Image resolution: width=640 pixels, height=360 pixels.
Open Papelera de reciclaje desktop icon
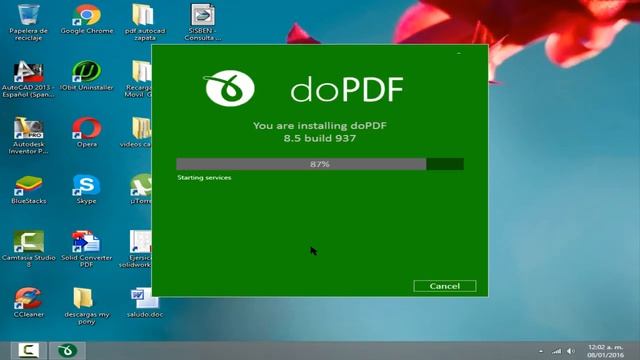pyautogui.click(x=28, y=21)
